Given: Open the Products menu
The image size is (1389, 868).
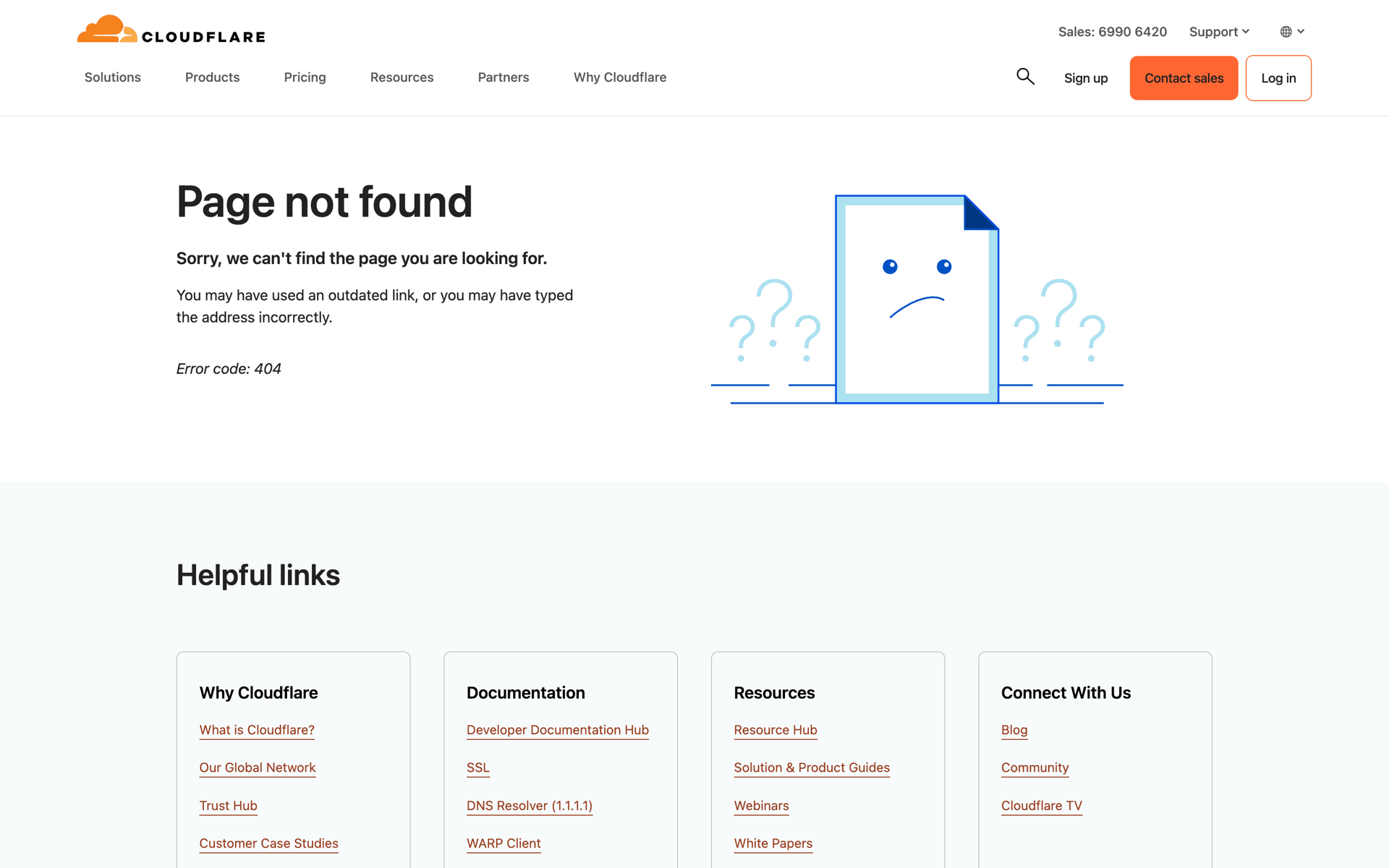Looking at the screenshot, I should [212, 77].
